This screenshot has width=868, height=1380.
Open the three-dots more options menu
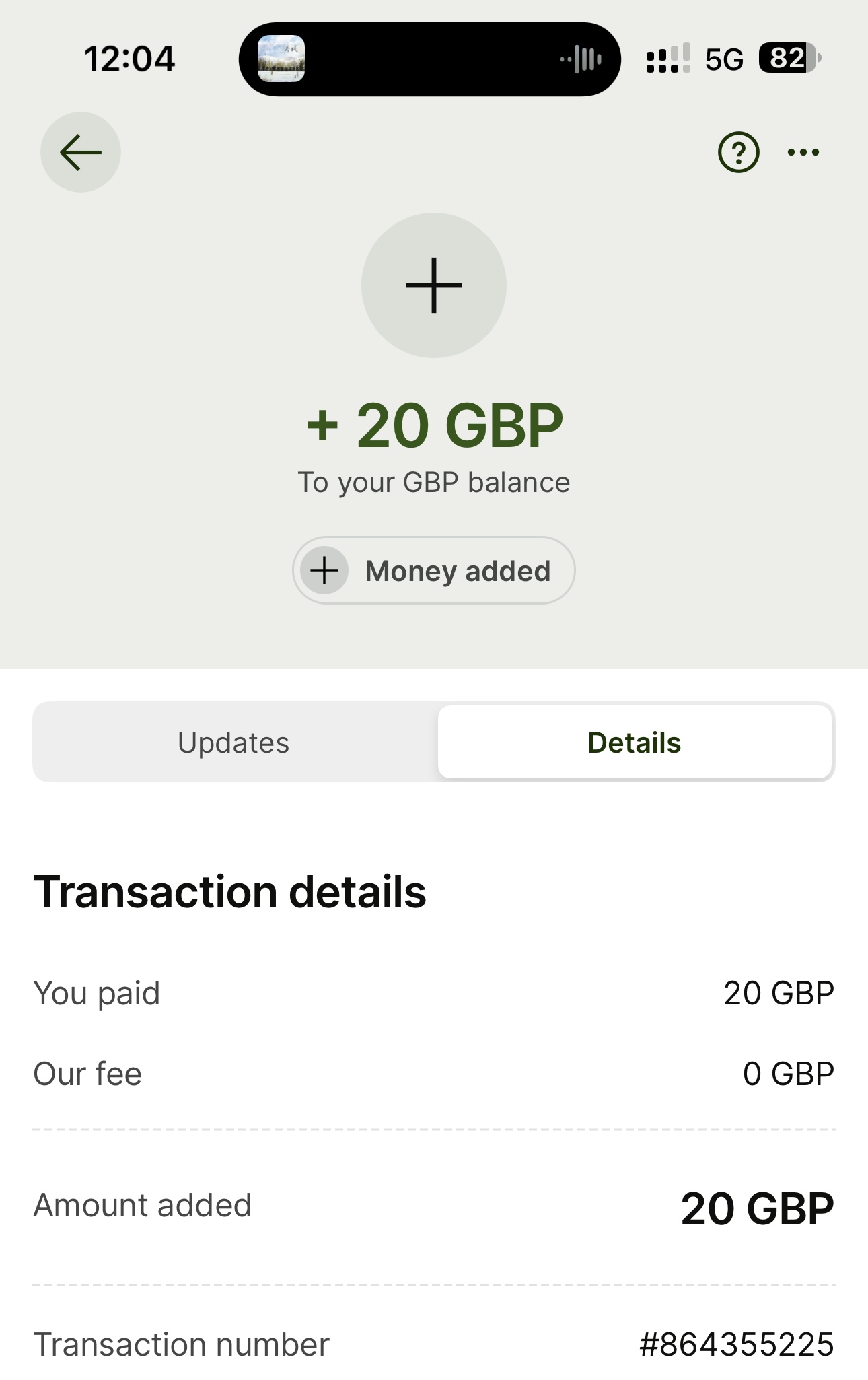[803, 153]
